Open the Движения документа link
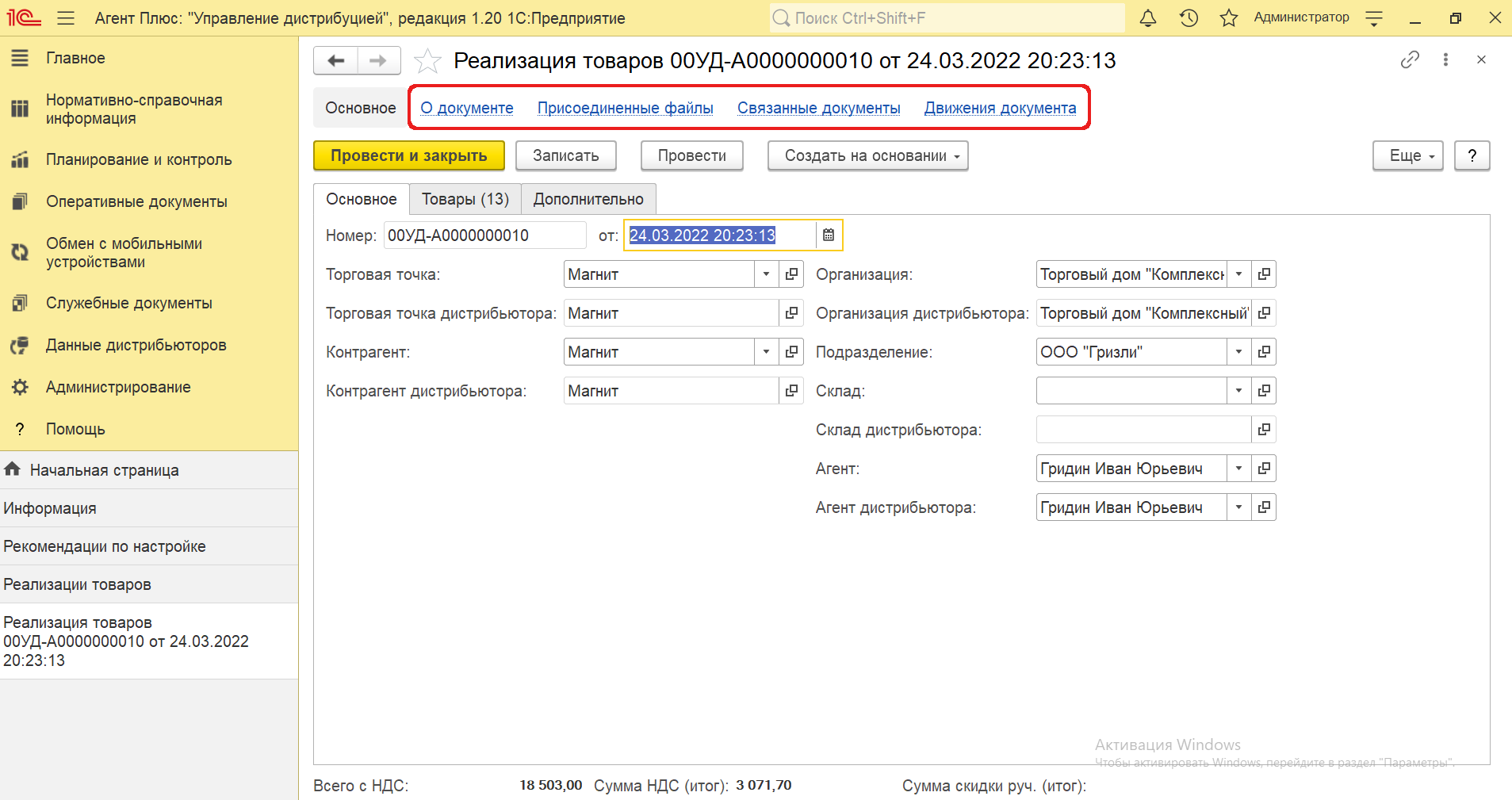The height and width of the screenshot is (800, 1512). pos(1000,108)
